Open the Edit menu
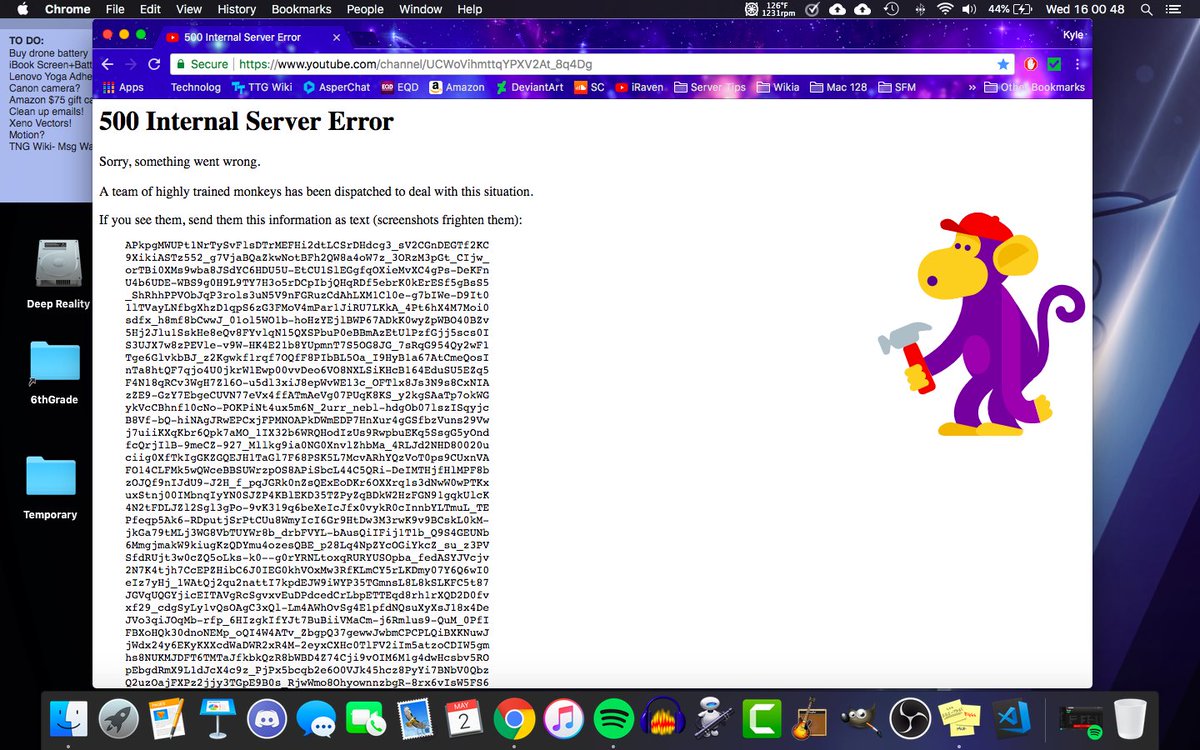 [150, 9]
